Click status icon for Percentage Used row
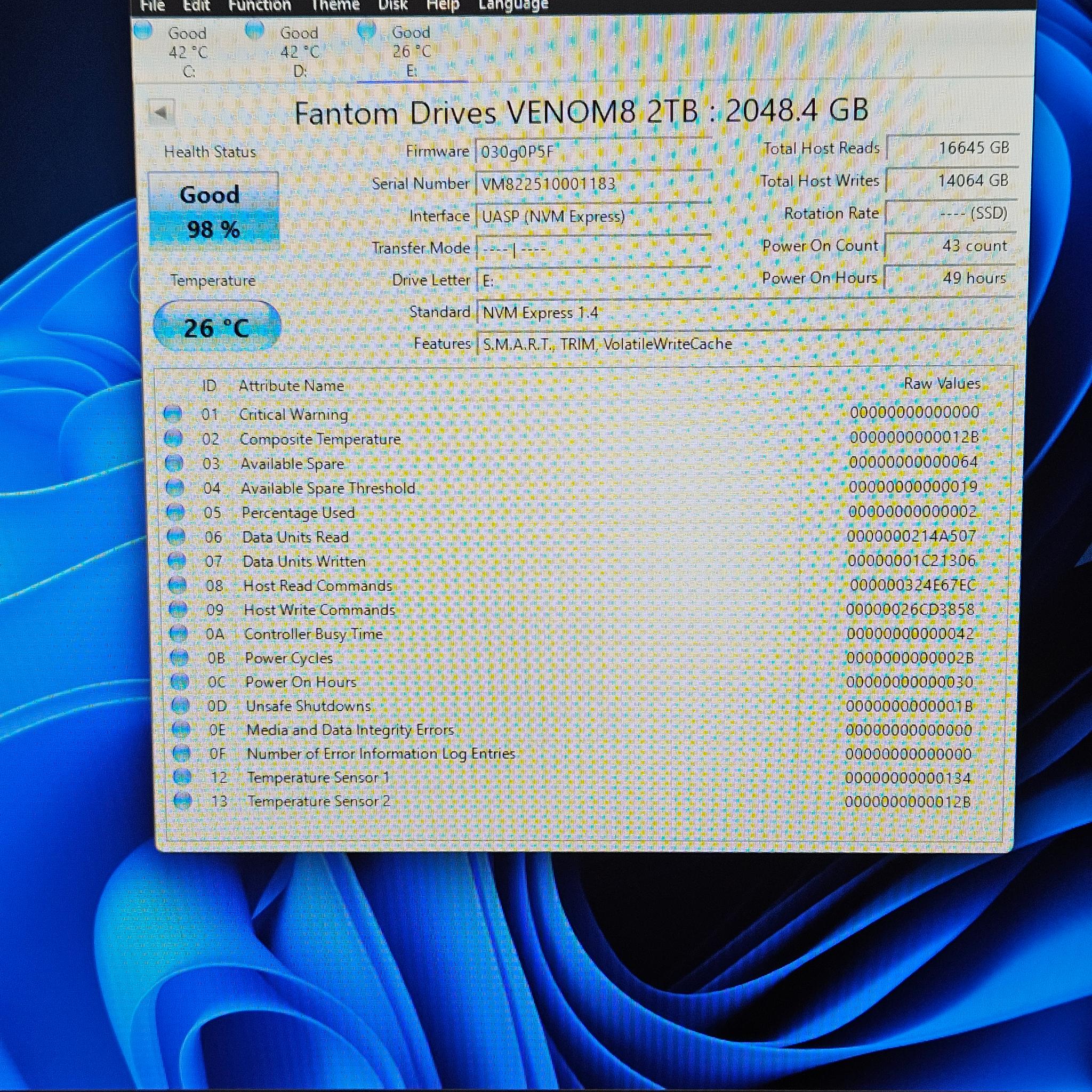Screen dimensions: 1092x1092 [175, 512]
